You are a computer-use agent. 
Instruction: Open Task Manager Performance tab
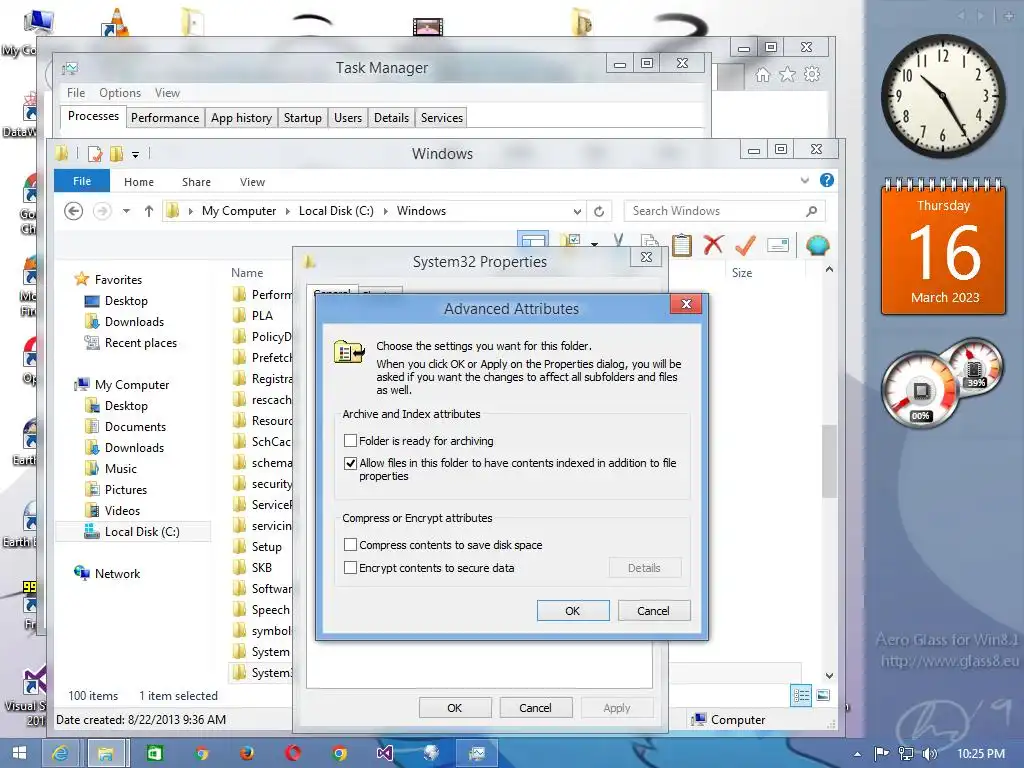(165, 118)
